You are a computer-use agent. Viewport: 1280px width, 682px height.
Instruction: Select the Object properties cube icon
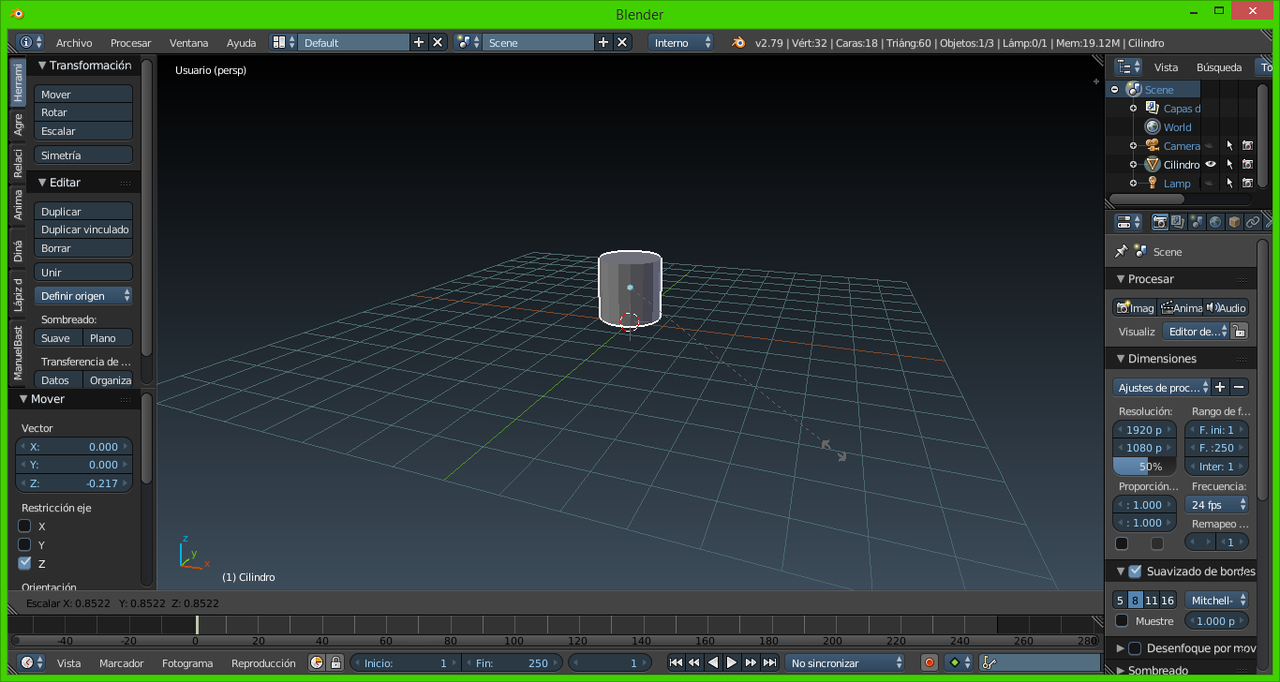(x=1234, y=222)
